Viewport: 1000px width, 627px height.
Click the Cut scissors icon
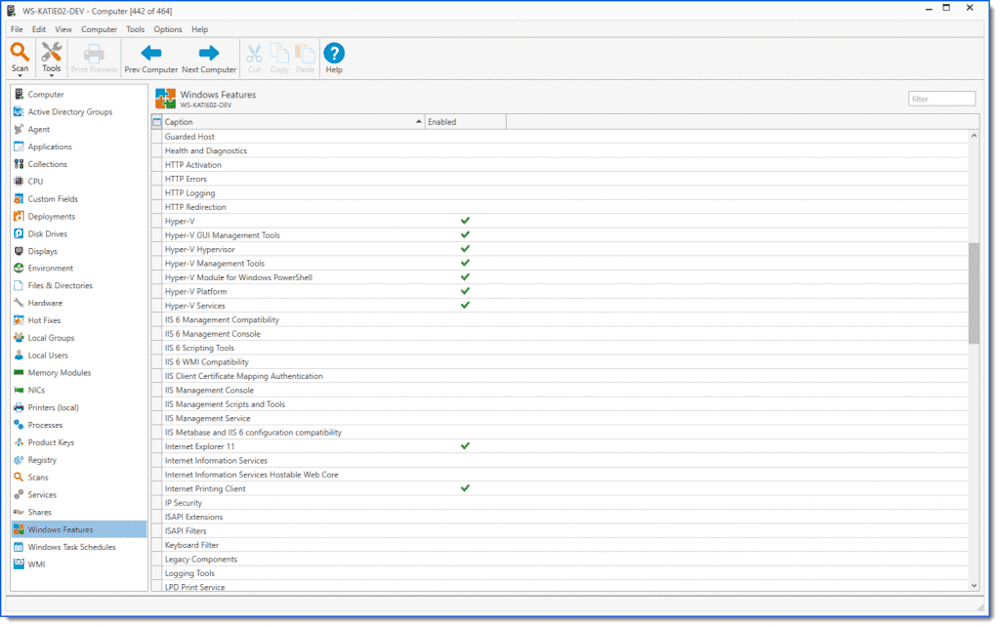pyautogui.click(x=254, y=53)
